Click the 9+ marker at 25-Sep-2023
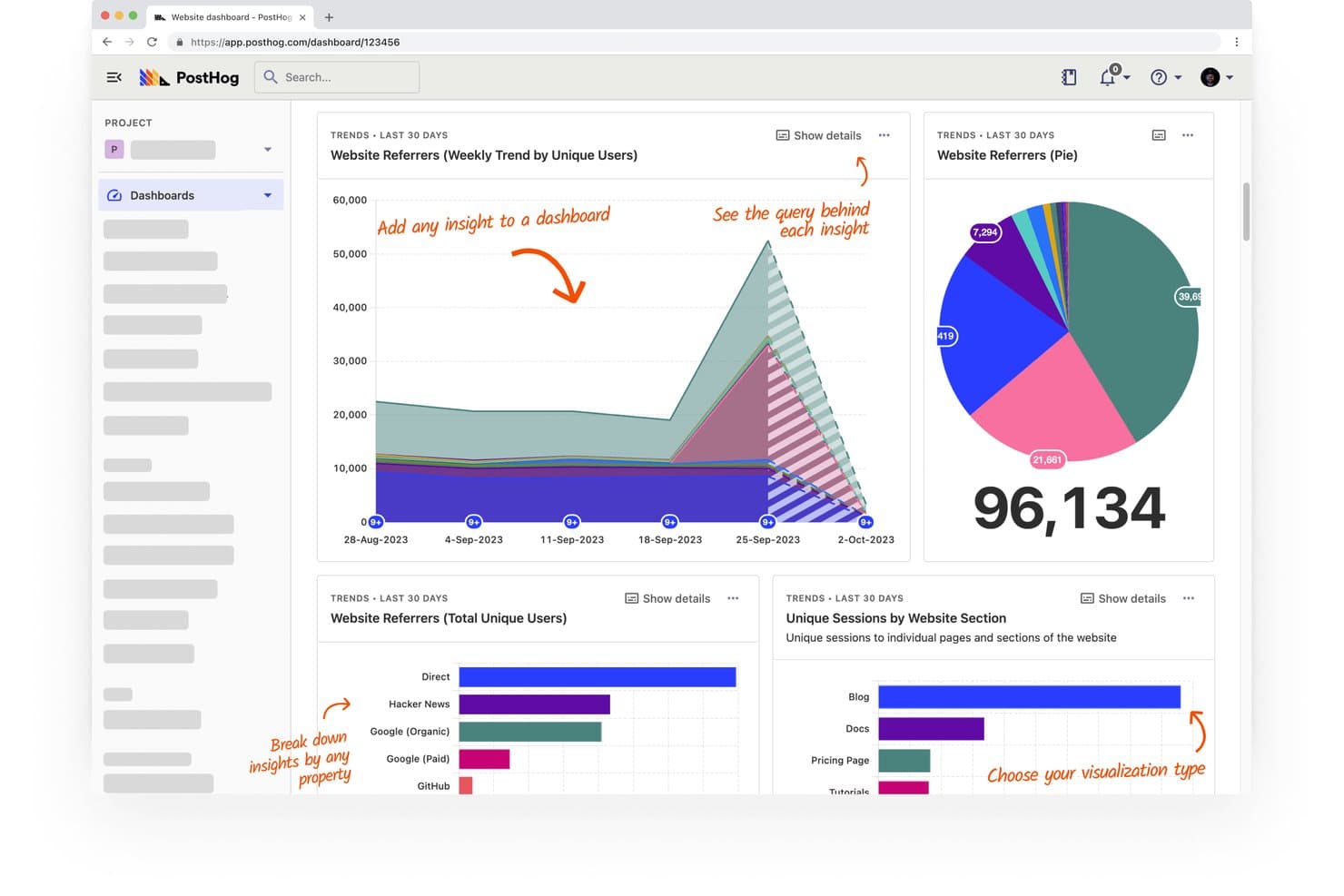1344x896 pixels. click(768, 522)
